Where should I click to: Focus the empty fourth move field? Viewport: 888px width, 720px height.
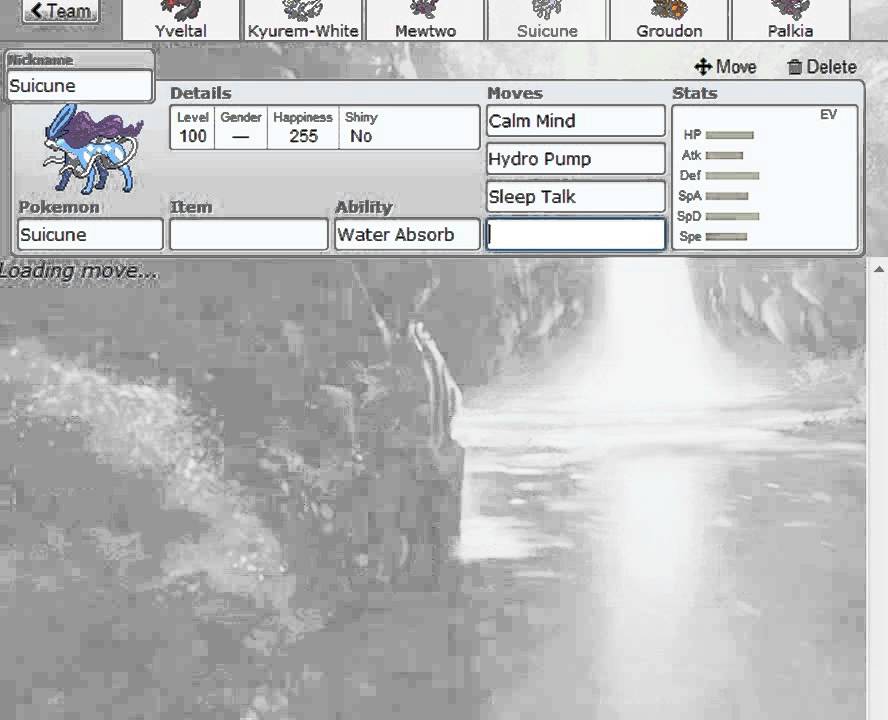coord(575,234)
